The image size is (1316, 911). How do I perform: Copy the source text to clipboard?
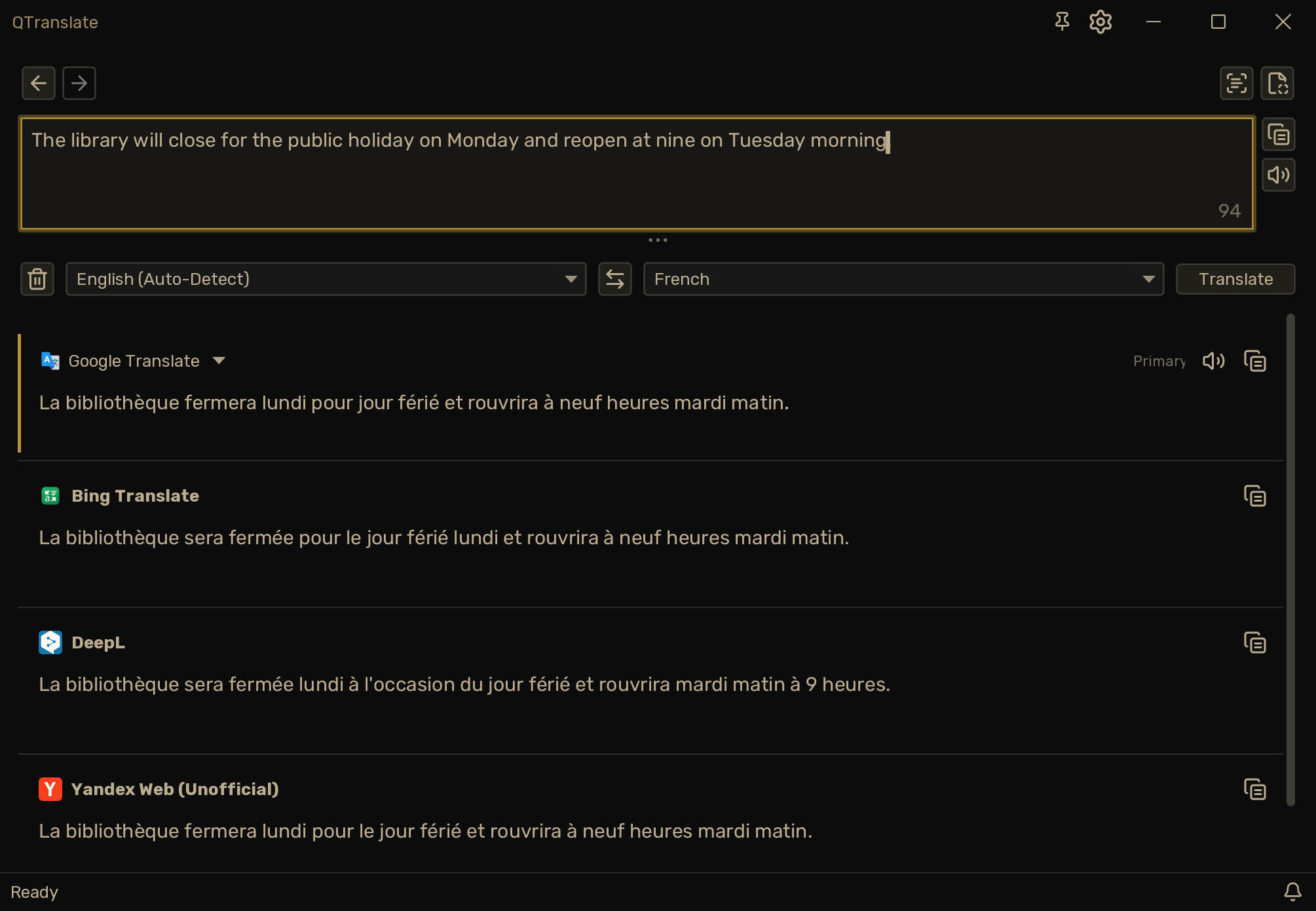click(1278, 135)
